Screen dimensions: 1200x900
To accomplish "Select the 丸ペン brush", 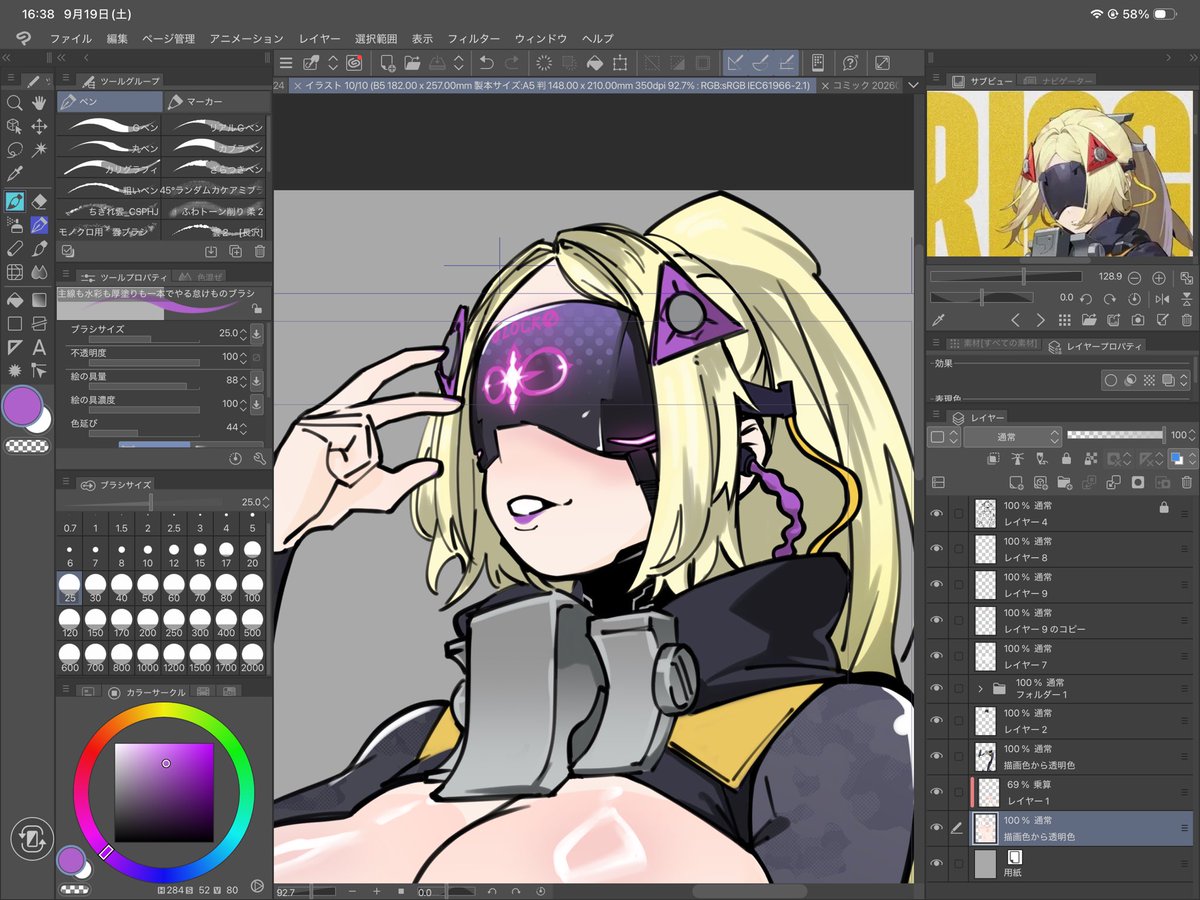I will pos(109,148).
